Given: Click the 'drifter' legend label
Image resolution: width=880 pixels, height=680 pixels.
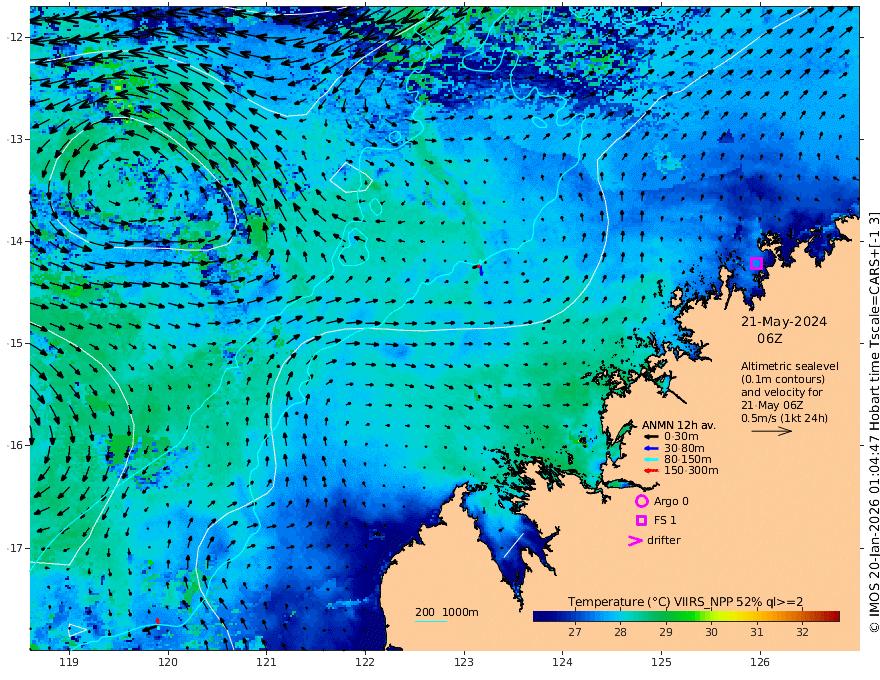Looking at the screenshot, I should [663, 540].
